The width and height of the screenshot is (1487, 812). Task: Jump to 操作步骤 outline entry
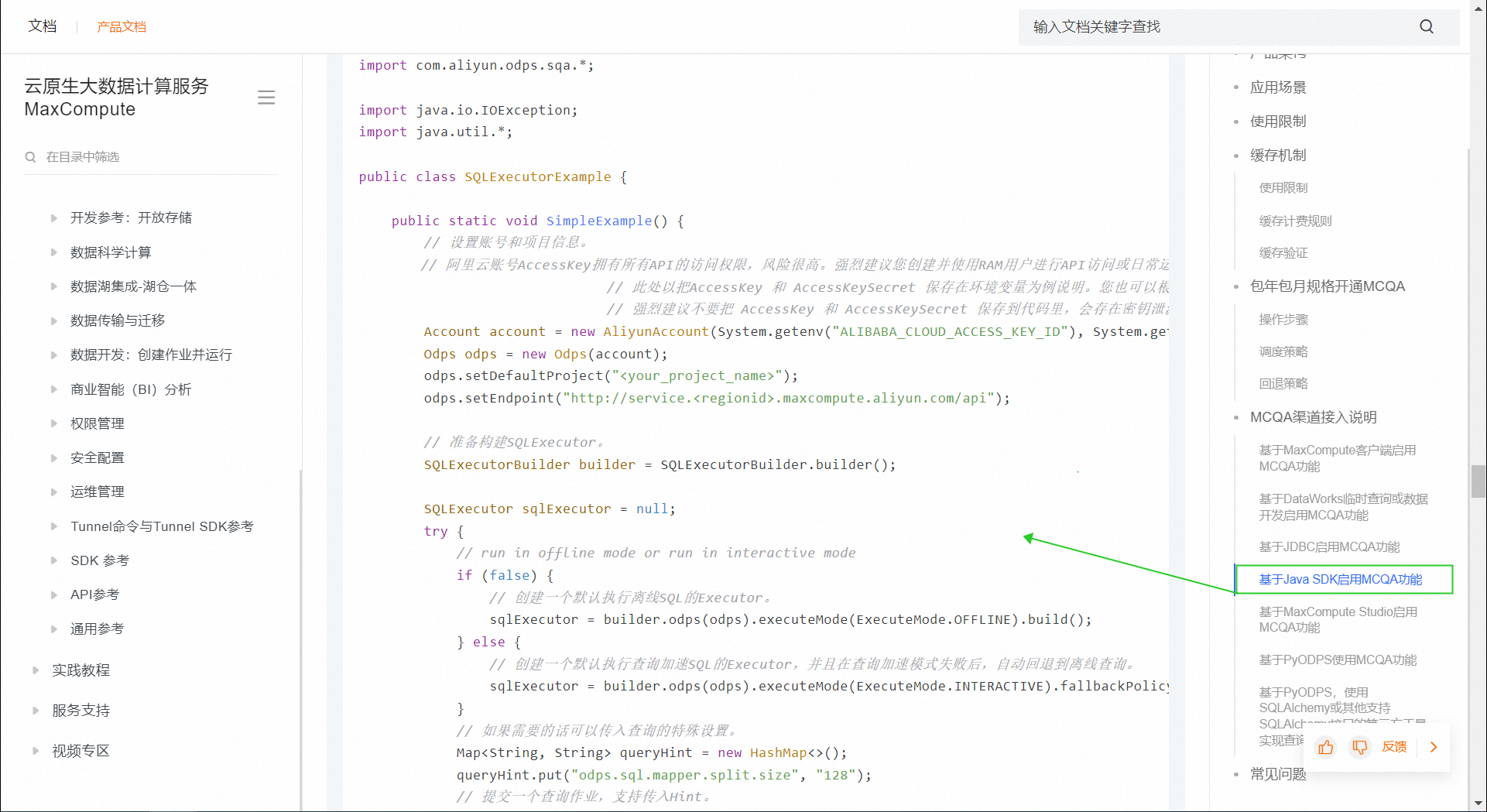point(1283,320)
